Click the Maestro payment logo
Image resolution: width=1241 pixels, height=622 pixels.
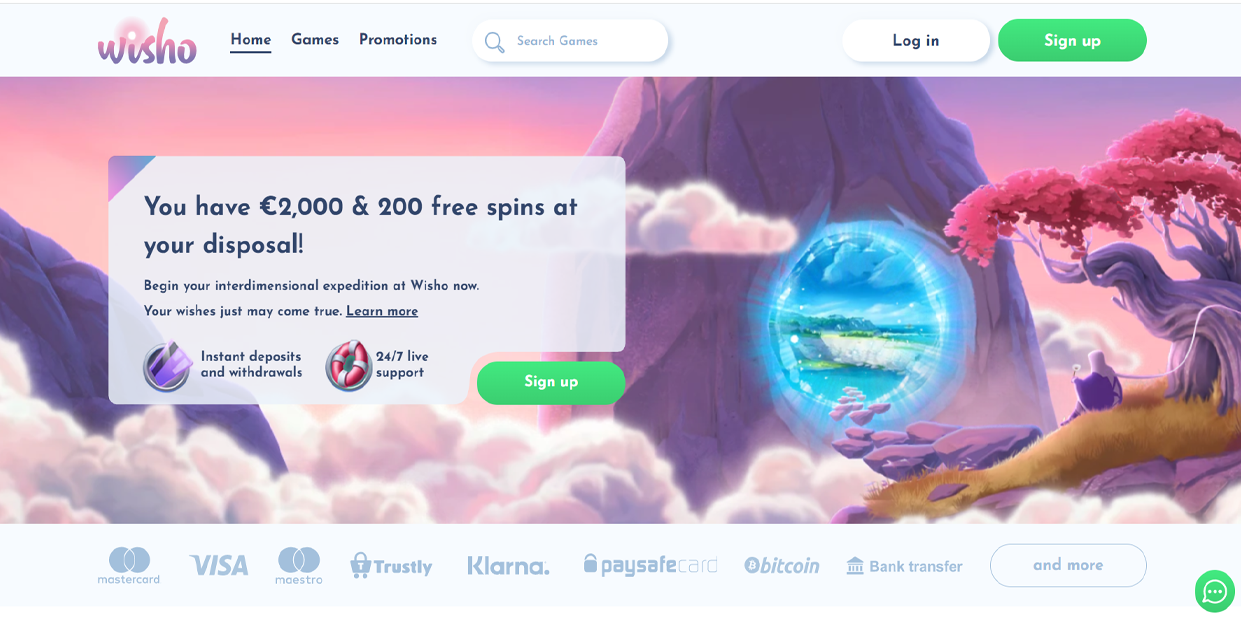click(x=299, y=565)
